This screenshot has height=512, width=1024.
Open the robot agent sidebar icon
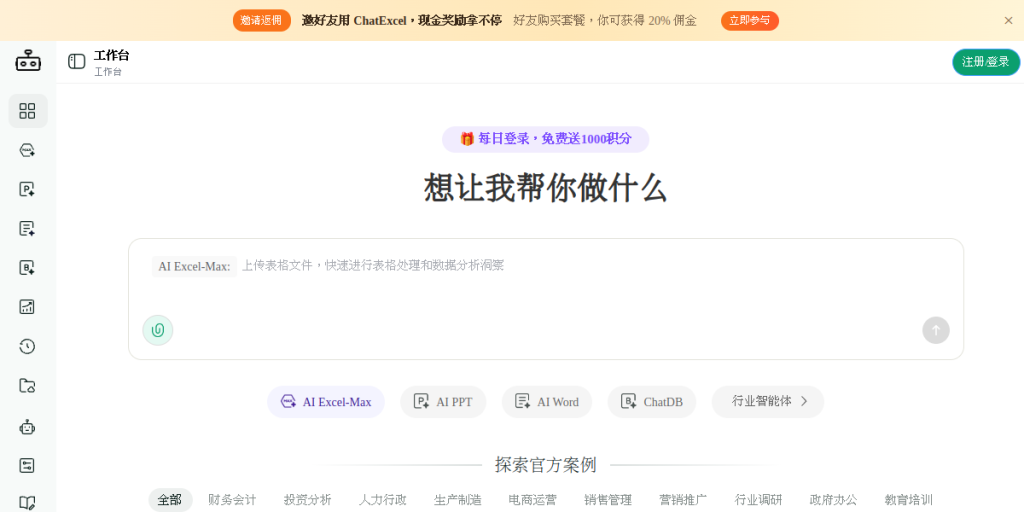point(27,427)
